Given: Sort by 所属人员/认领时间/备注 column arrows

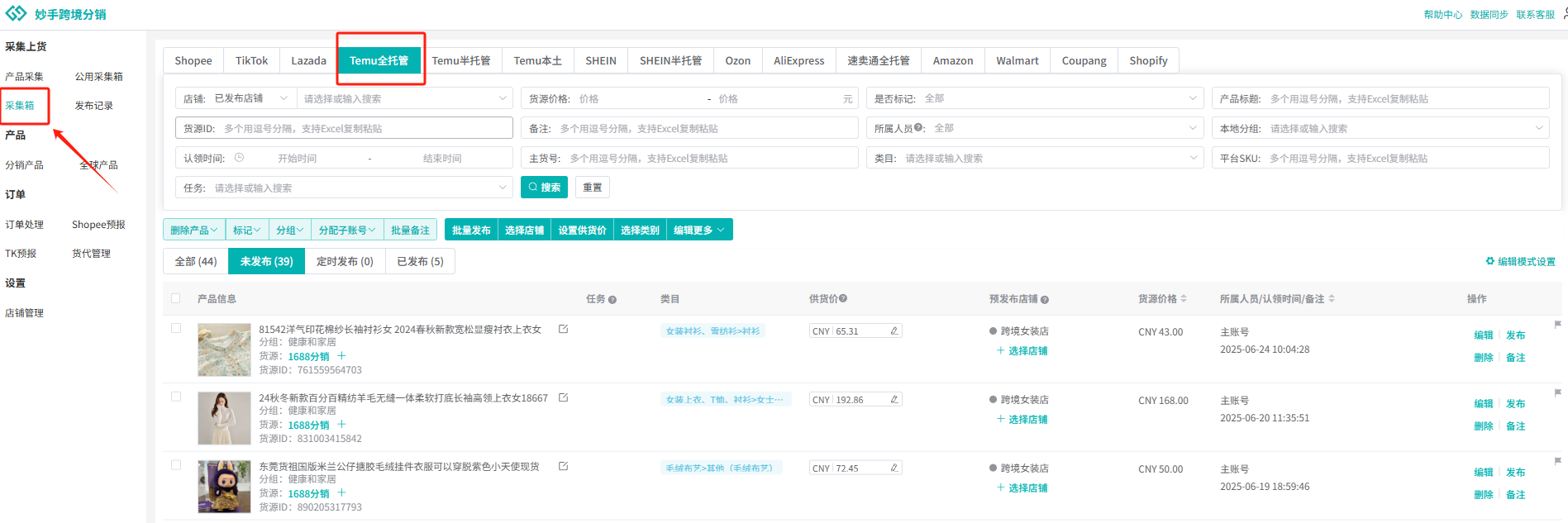Looking at the screenshot, I should (1332, 299).
